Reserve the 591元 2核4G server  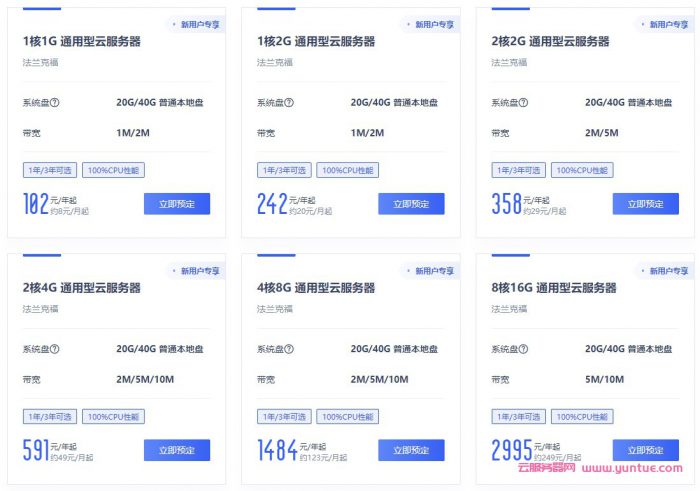pos(177,450)
